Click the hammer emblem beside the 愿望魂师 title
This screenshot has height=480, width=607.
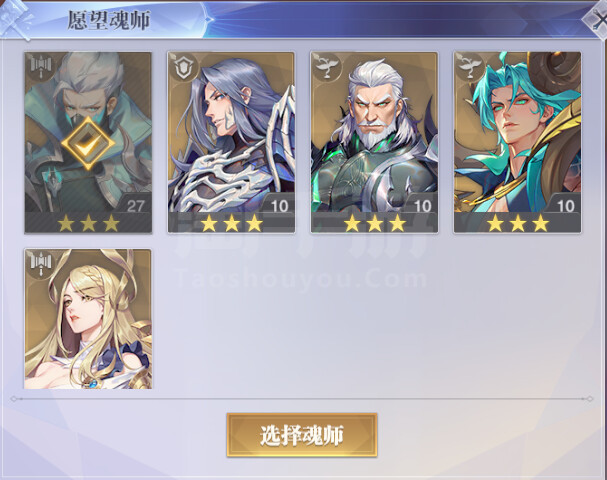coord(17,20)
